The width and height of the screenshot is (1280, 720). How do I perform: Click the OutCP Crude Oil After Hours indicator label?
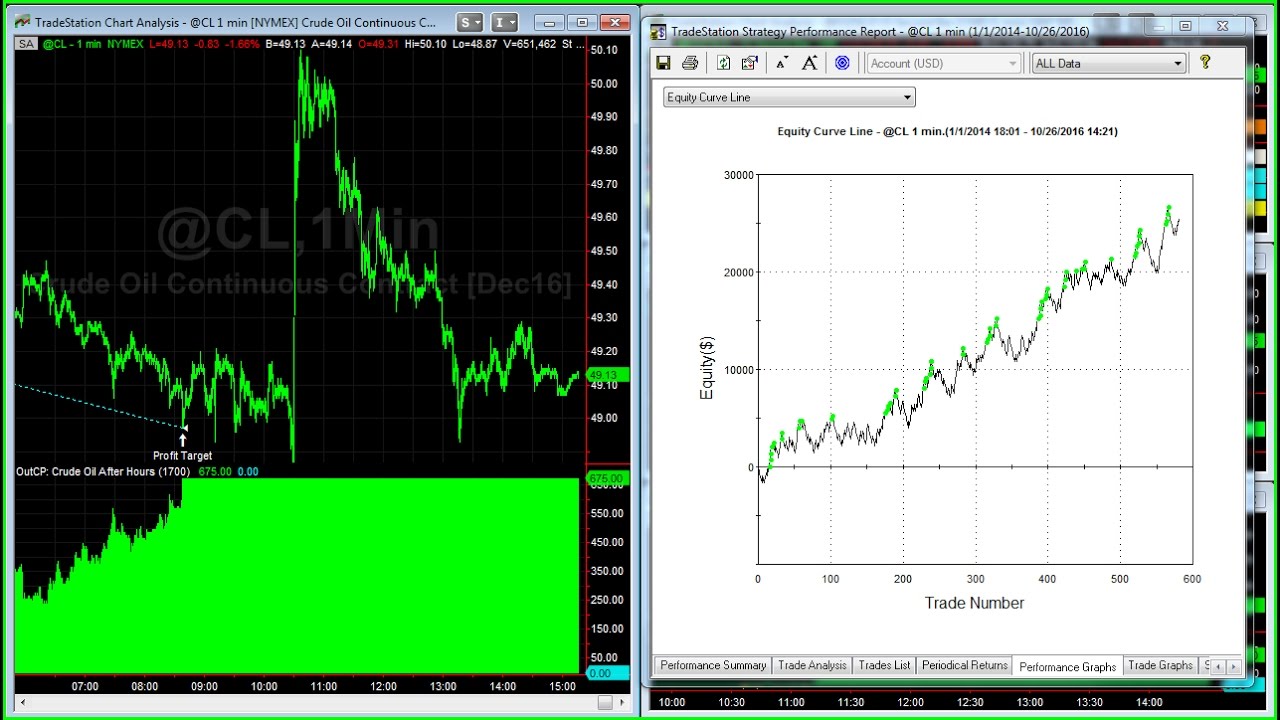pyautogui.click(x=104, y=472)
